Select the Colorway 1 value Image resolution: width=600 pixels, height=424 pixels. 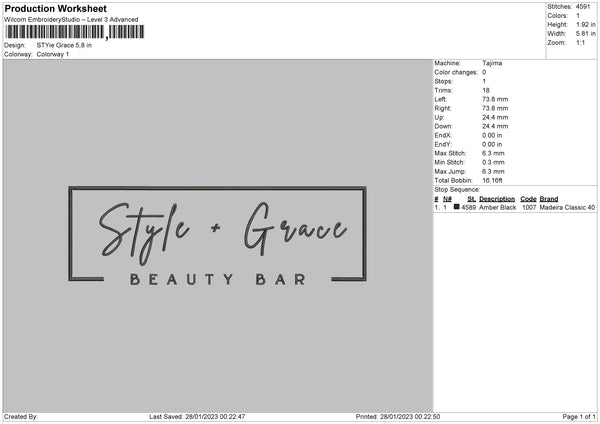tap(53, 54)
